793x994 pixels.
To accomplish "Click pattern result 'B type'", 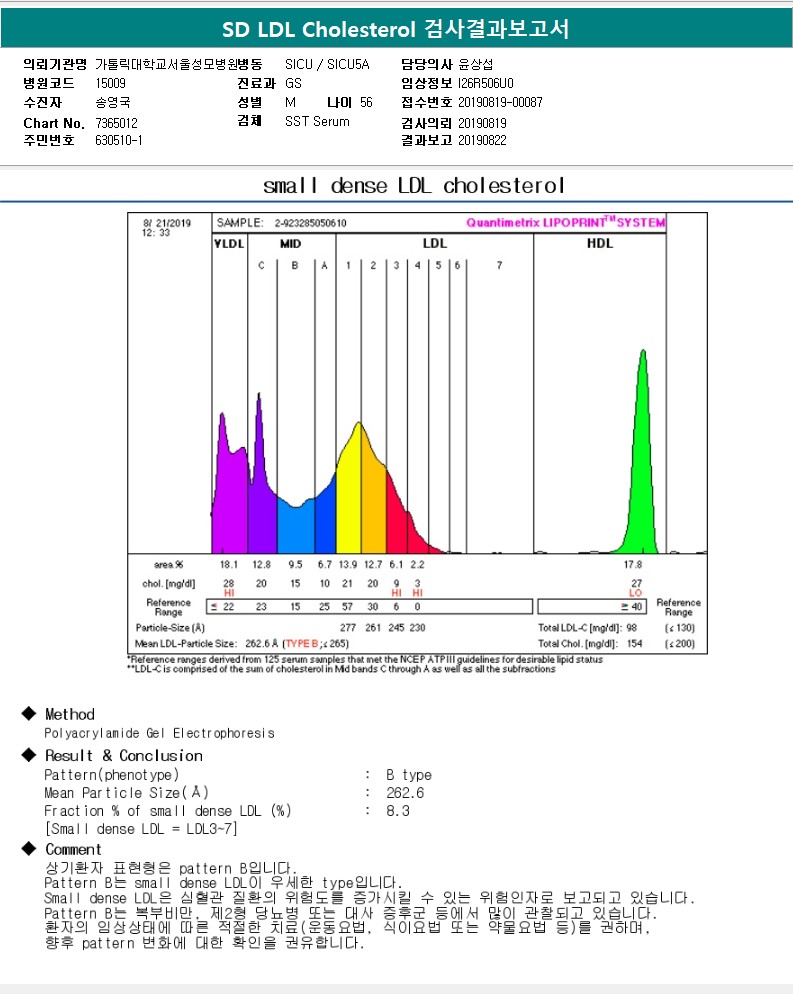I will (409, 775).
